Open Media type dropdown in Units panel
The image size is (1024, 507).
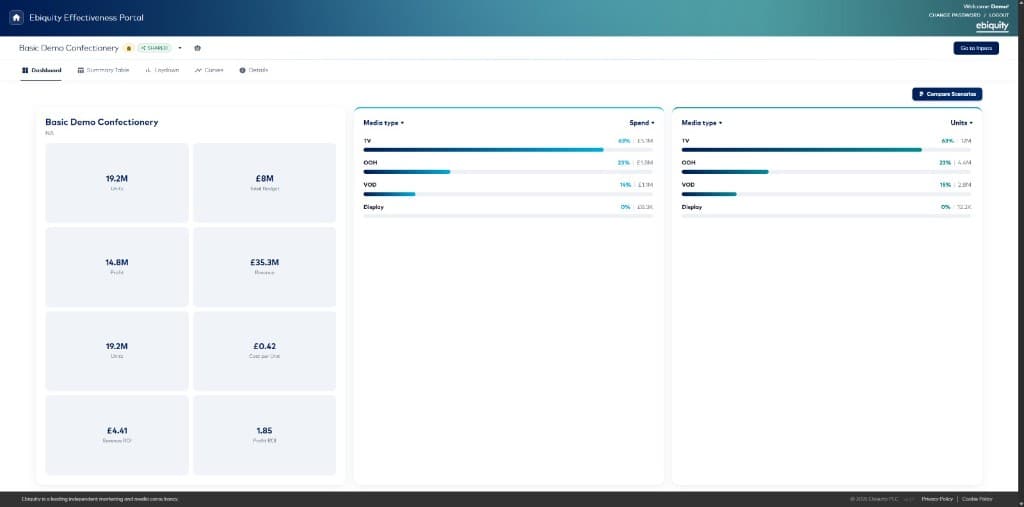(702, 123)
